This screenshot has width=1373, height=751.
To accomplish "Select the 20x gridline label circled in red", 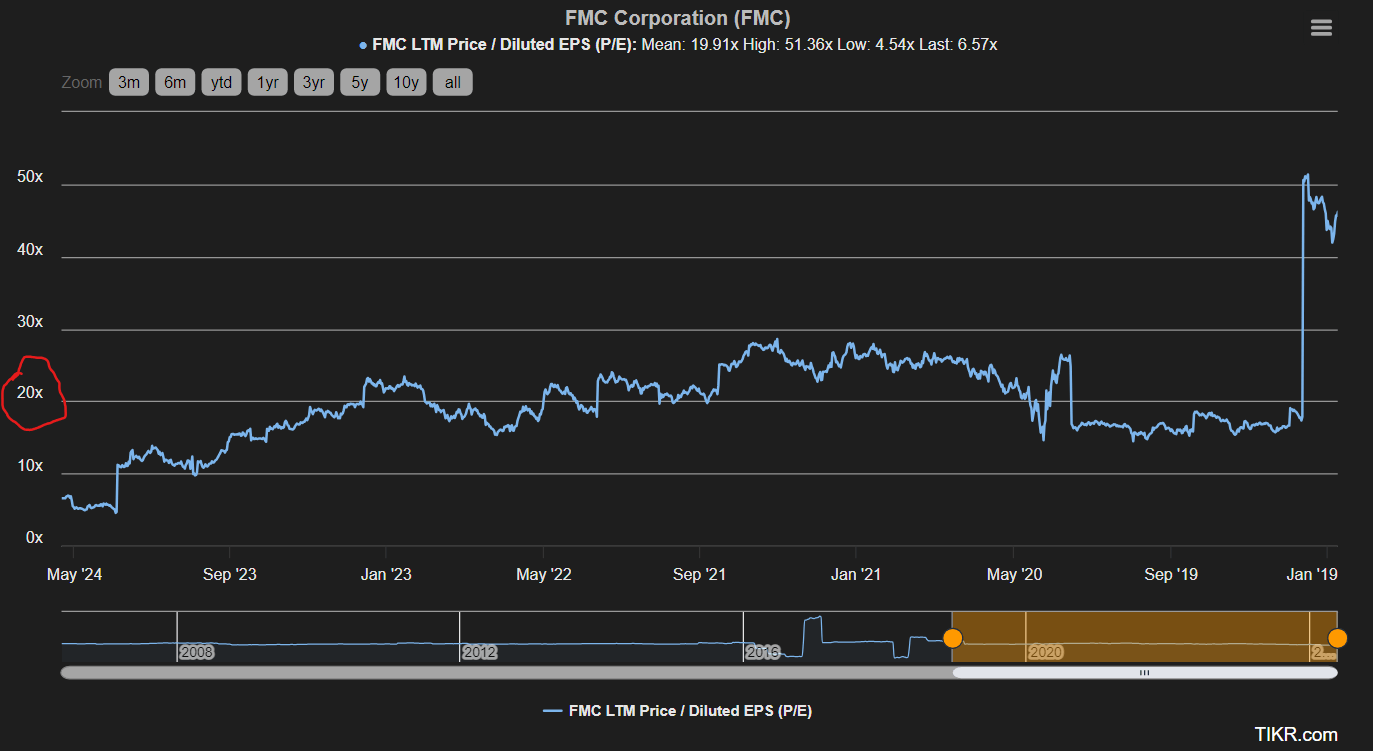I will pyautogui.click(x=32, y=392).
